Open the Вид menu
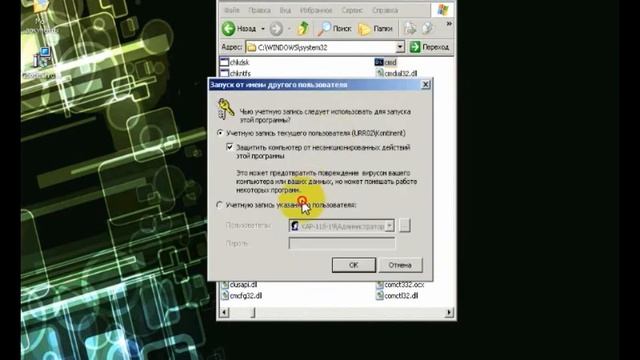 (x=285, y=10)
